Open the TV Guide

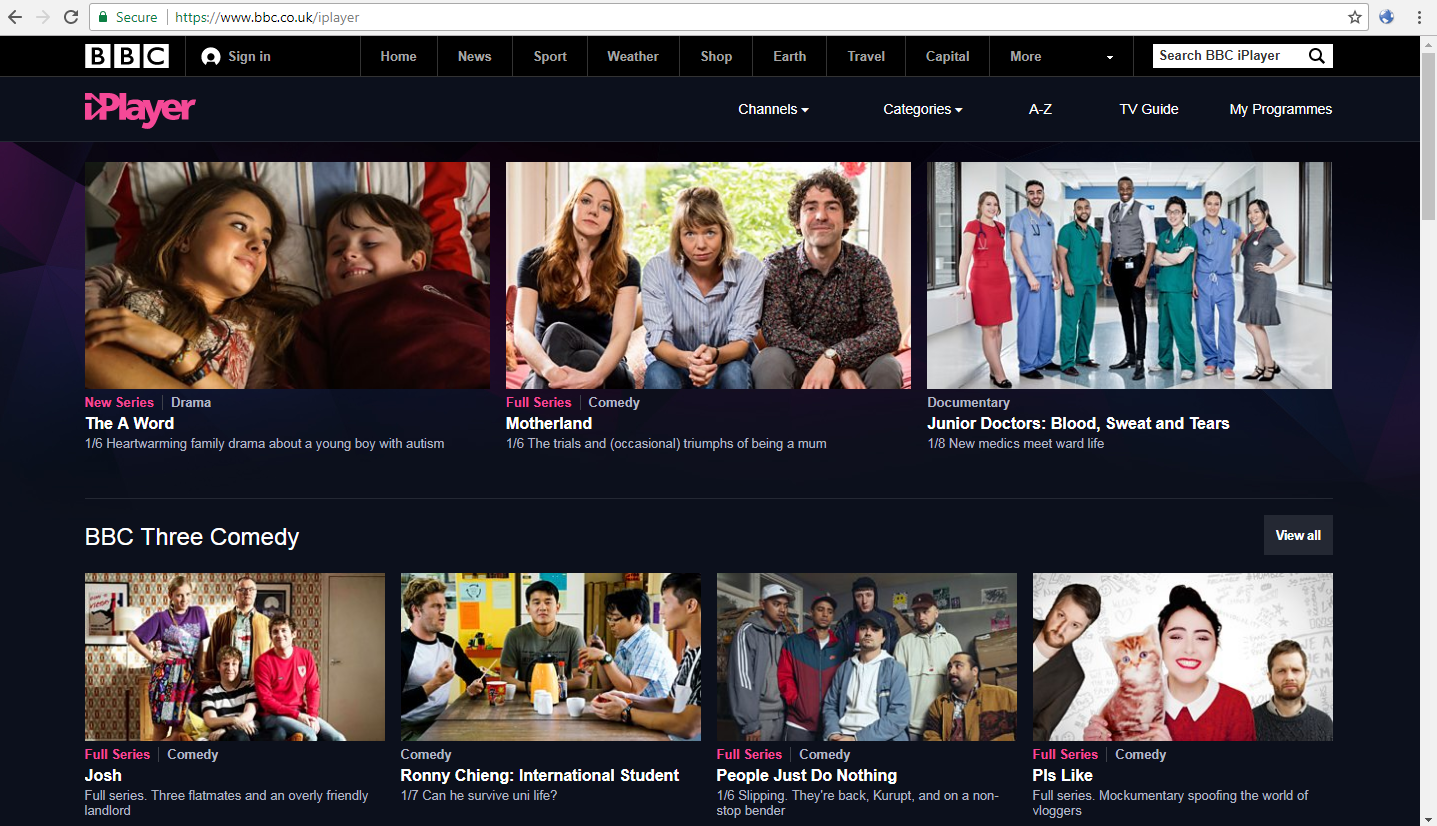pos(1149,109)
